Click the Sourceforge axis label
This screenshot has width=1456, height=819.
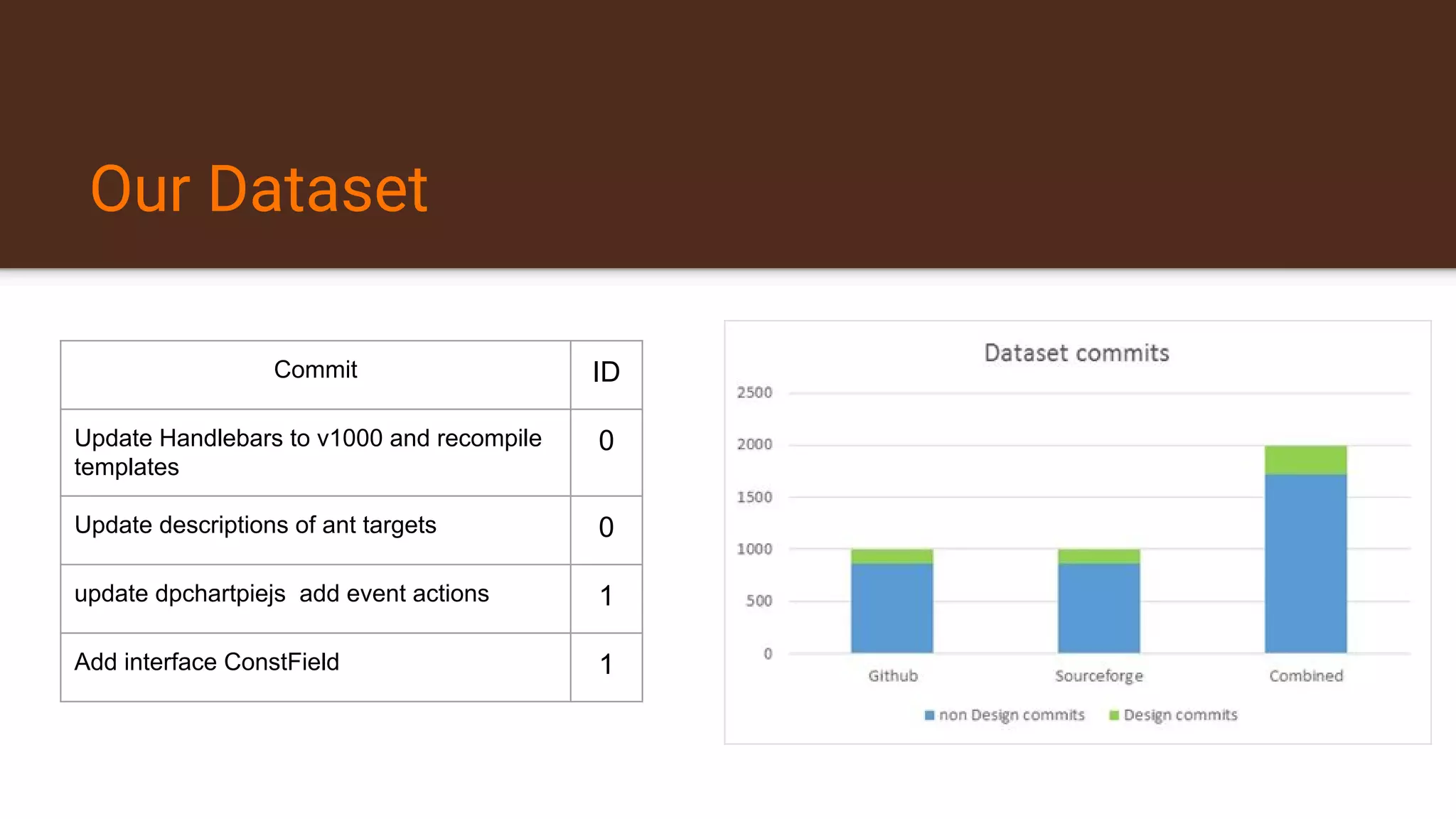[1098, 676]
